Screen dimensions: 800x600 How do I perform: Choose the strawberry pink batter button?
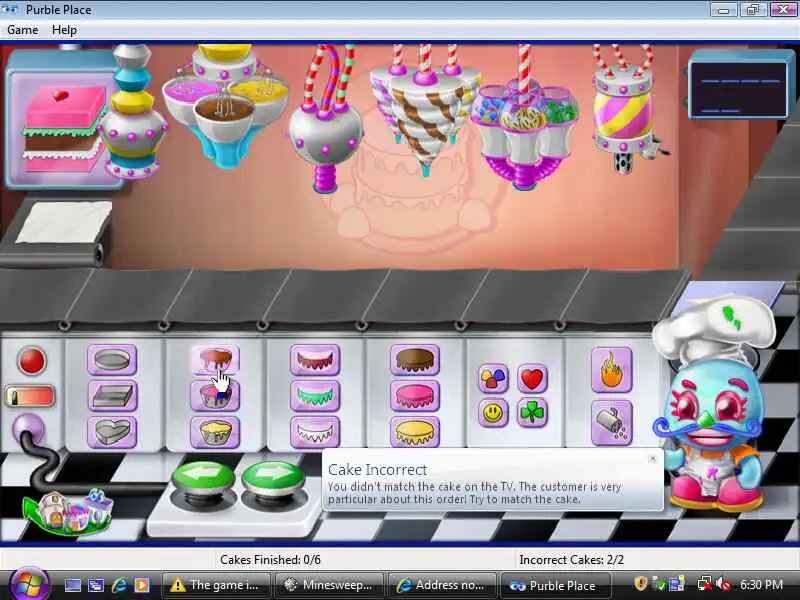[x=215, y=396]
